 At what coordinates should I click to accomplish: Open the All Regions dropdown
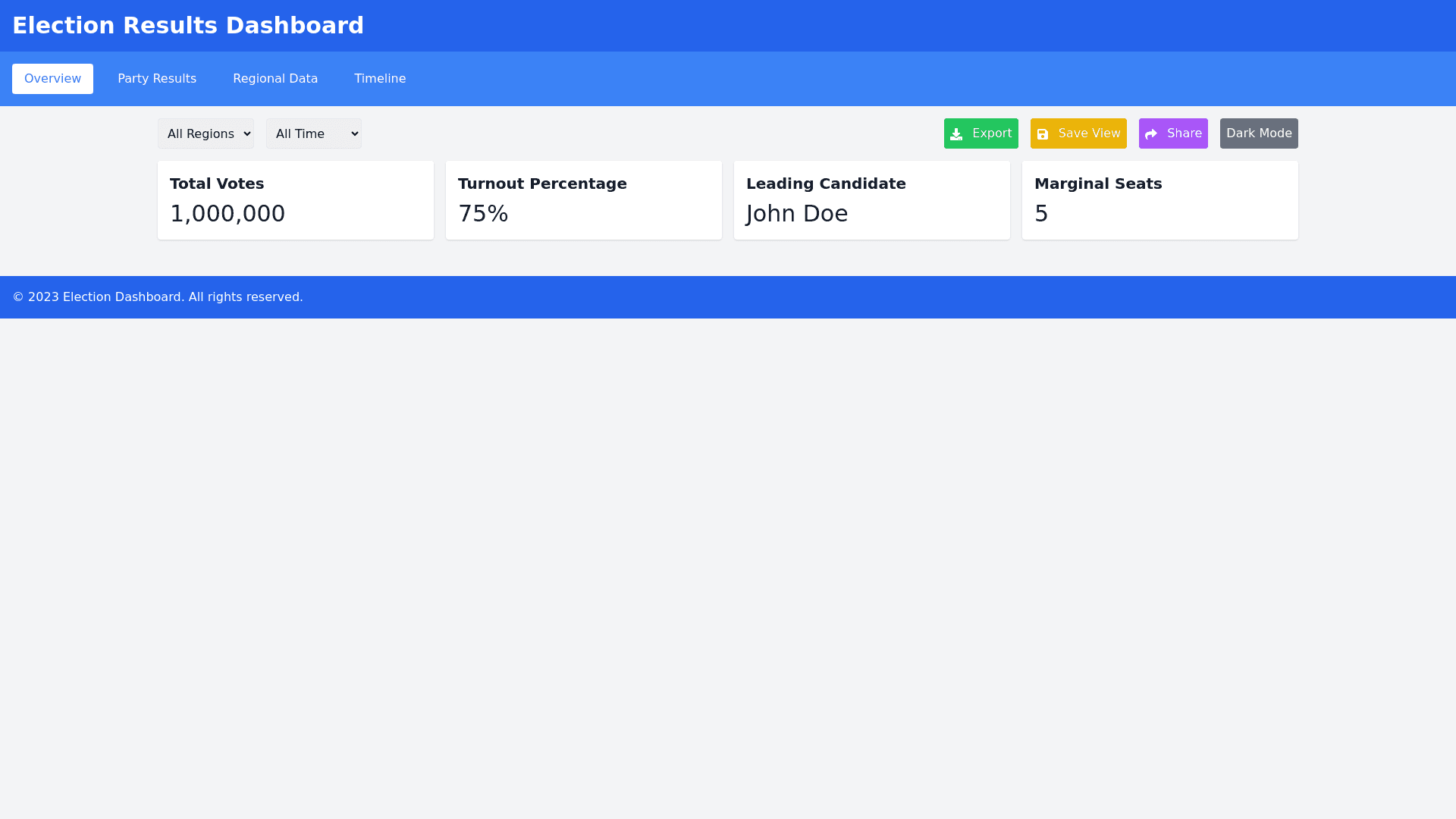pyautogui.click(x=206, y=133)
